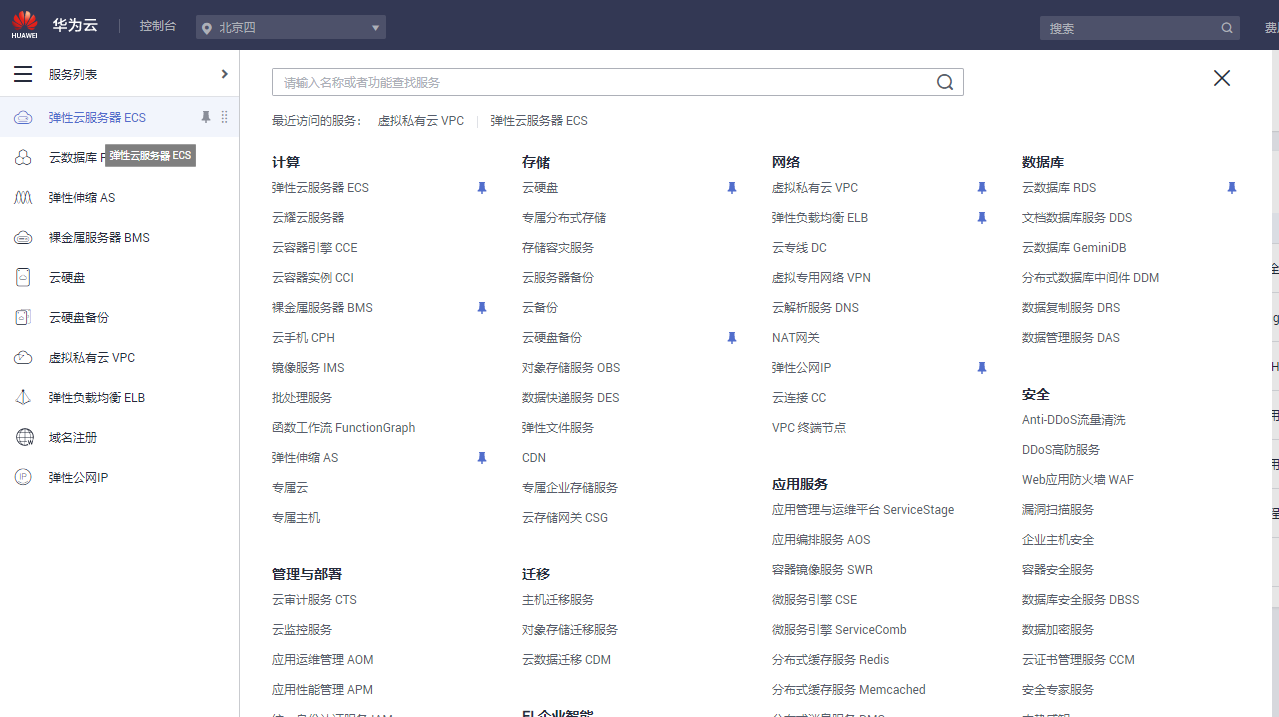
Task: Open 应用运维管理 AOM service
Action: tap(322, 660)
